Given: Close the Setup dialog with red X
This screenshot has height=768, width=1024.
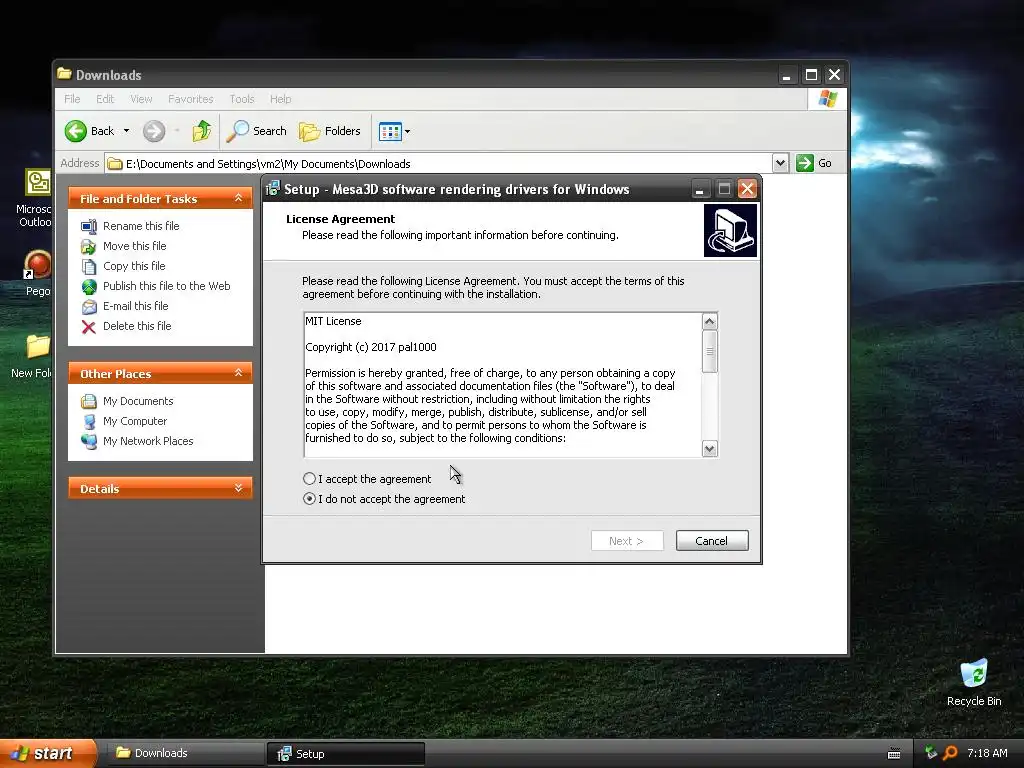Looking at the screenshot, I should (748, 189).
